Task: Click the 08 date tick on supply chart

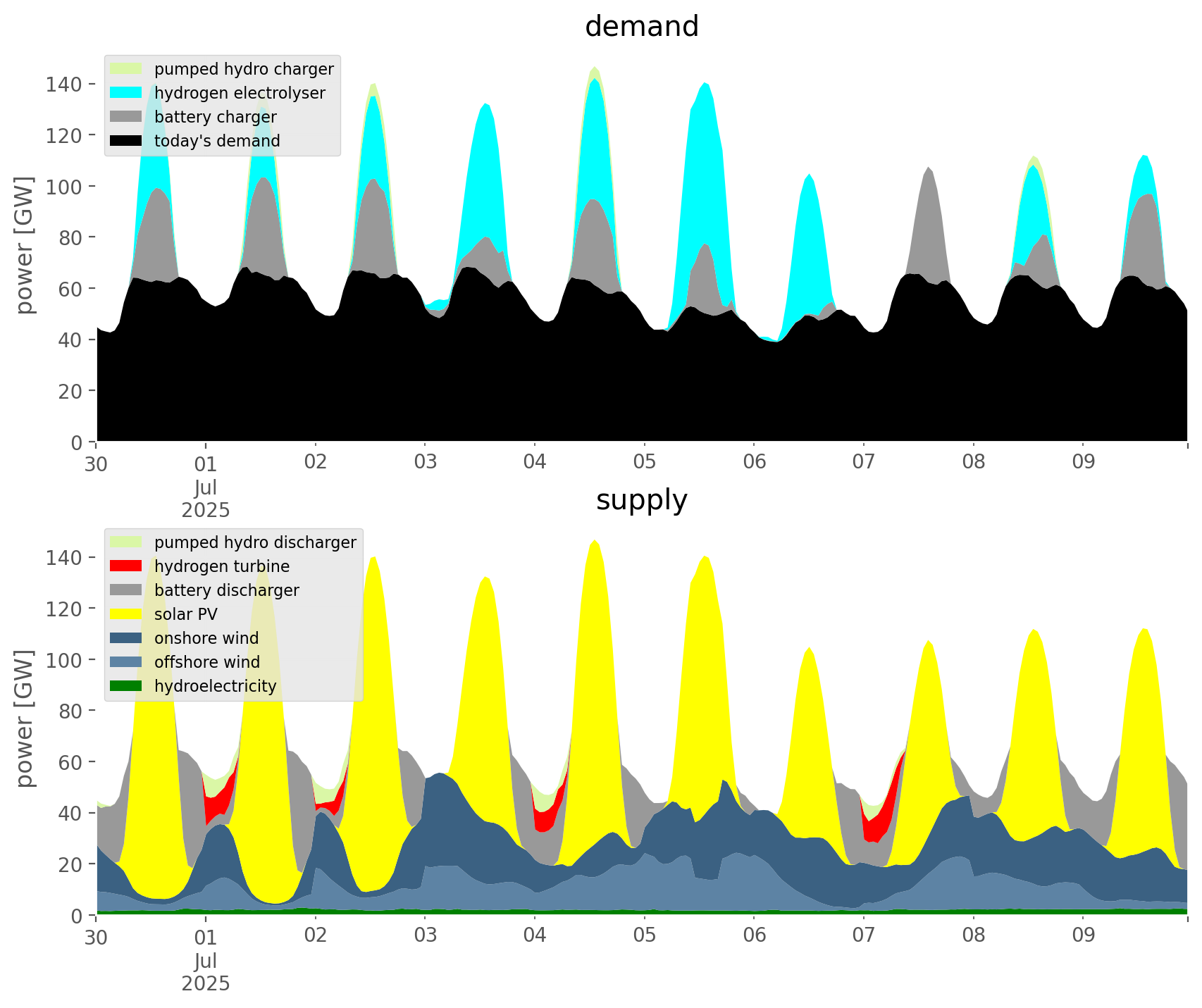Action: pyautogui.click(x=973, y=936)
